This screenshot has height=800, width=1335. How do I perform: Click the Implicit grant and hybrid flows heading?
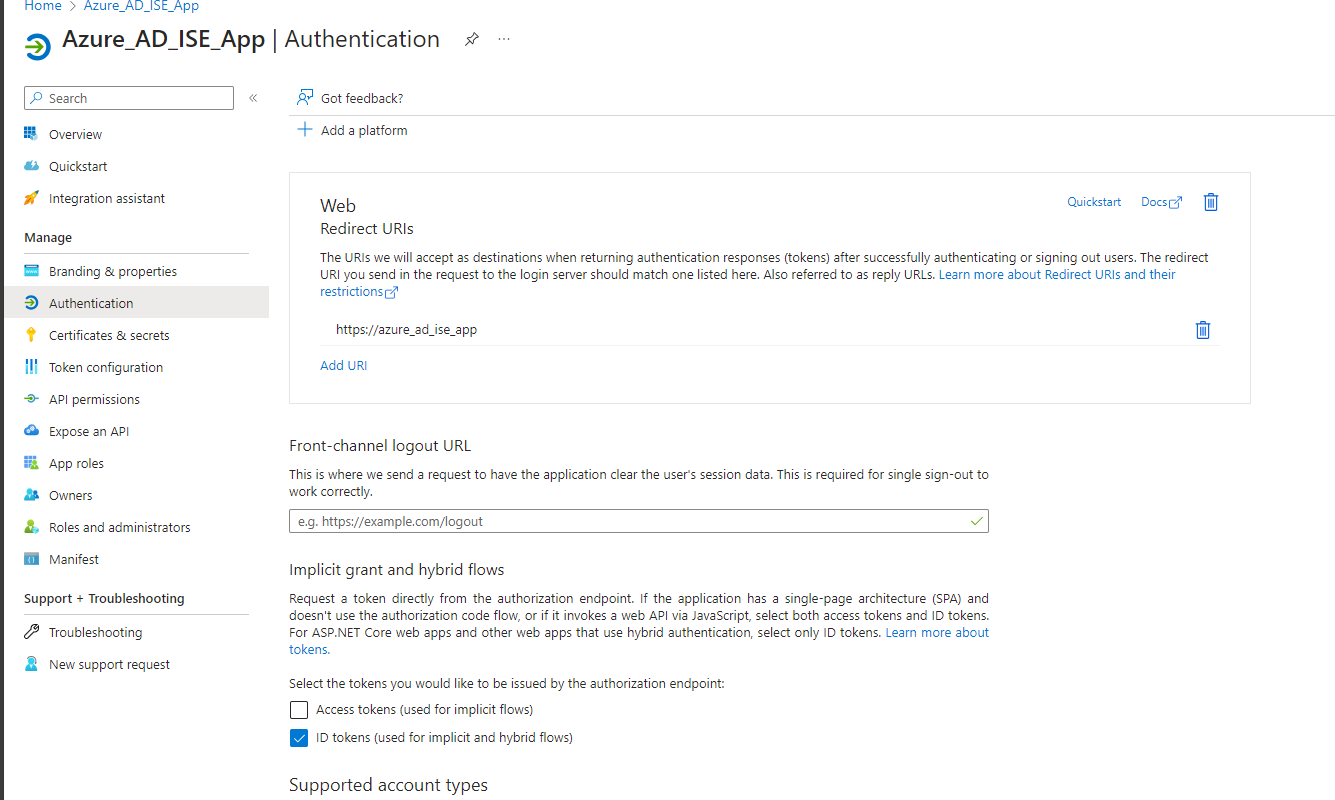(397, 570)
